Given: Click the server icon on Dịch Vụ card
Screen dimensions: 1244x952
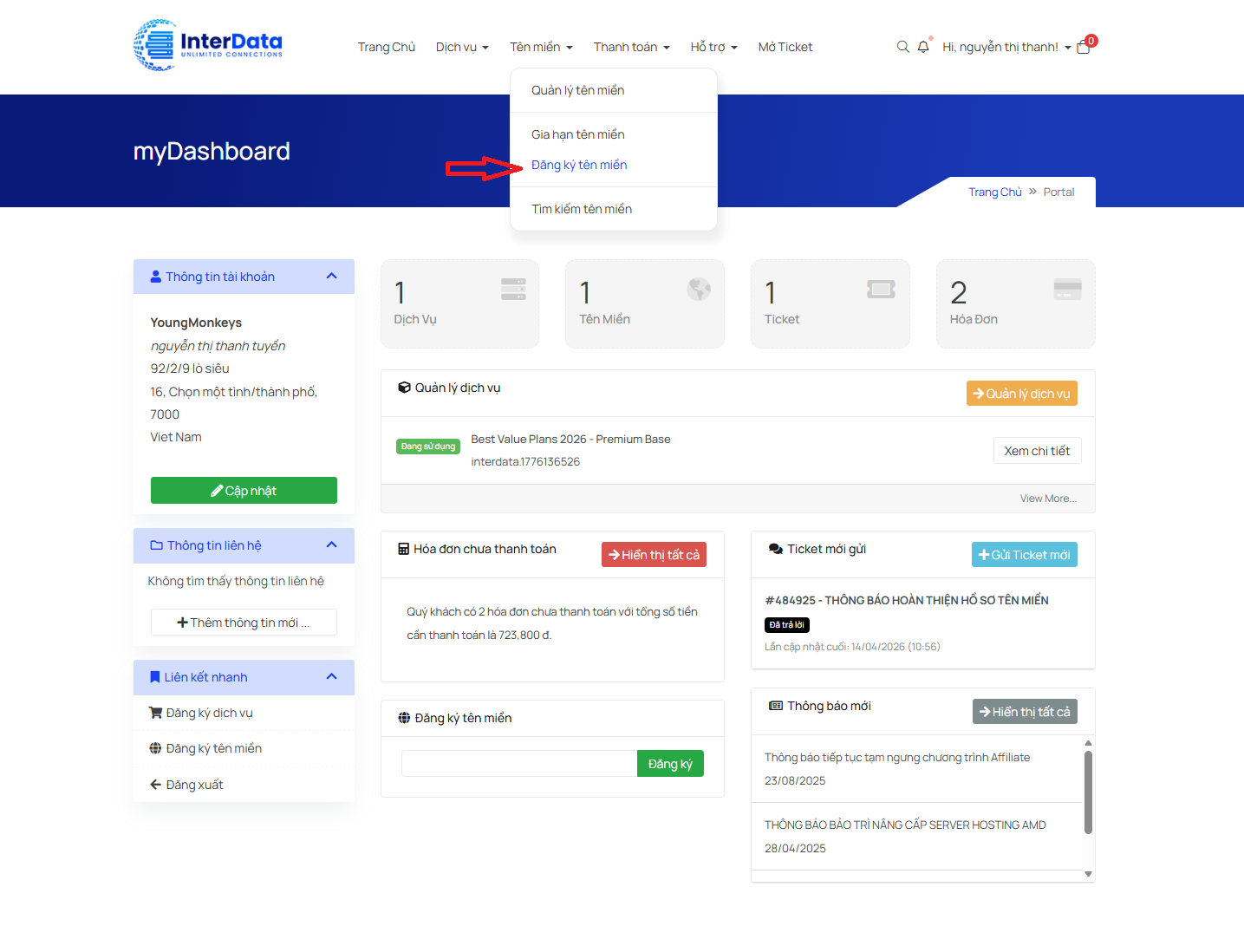Looking at the screenshot, I should [x=513, y=290].
